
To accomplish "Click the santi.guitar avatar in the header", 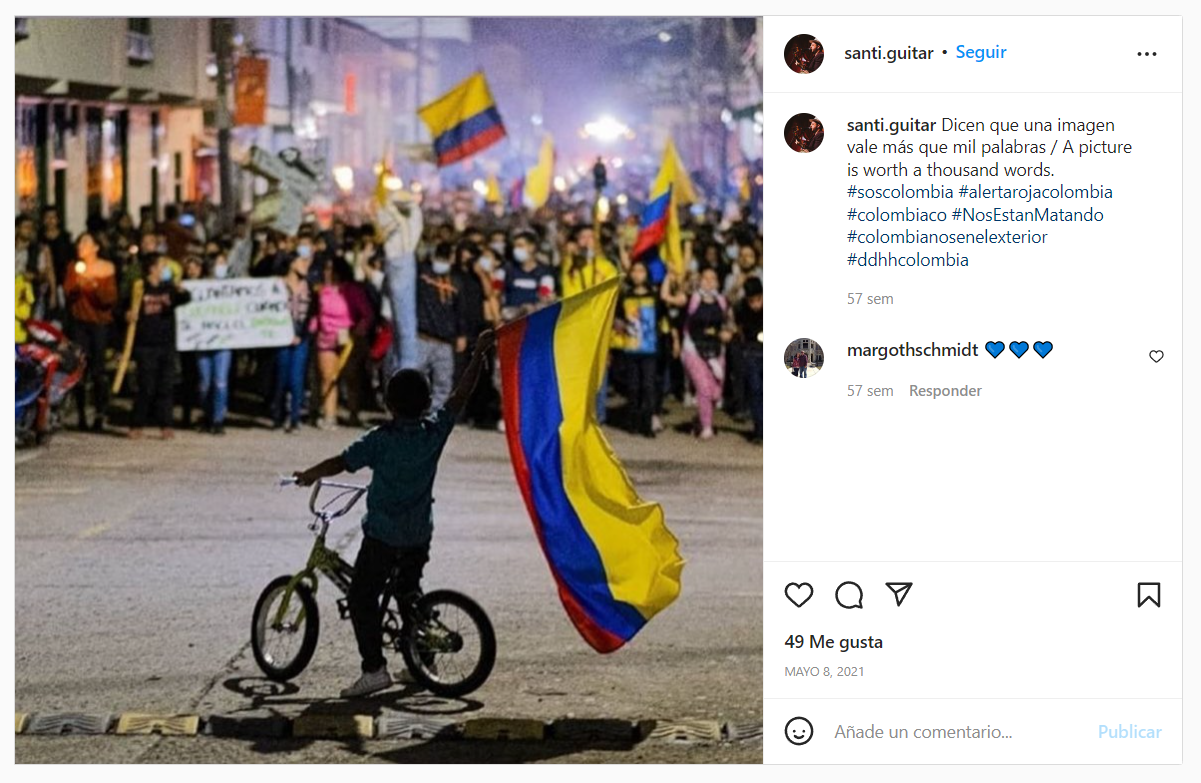I will [x=804, y=53].
